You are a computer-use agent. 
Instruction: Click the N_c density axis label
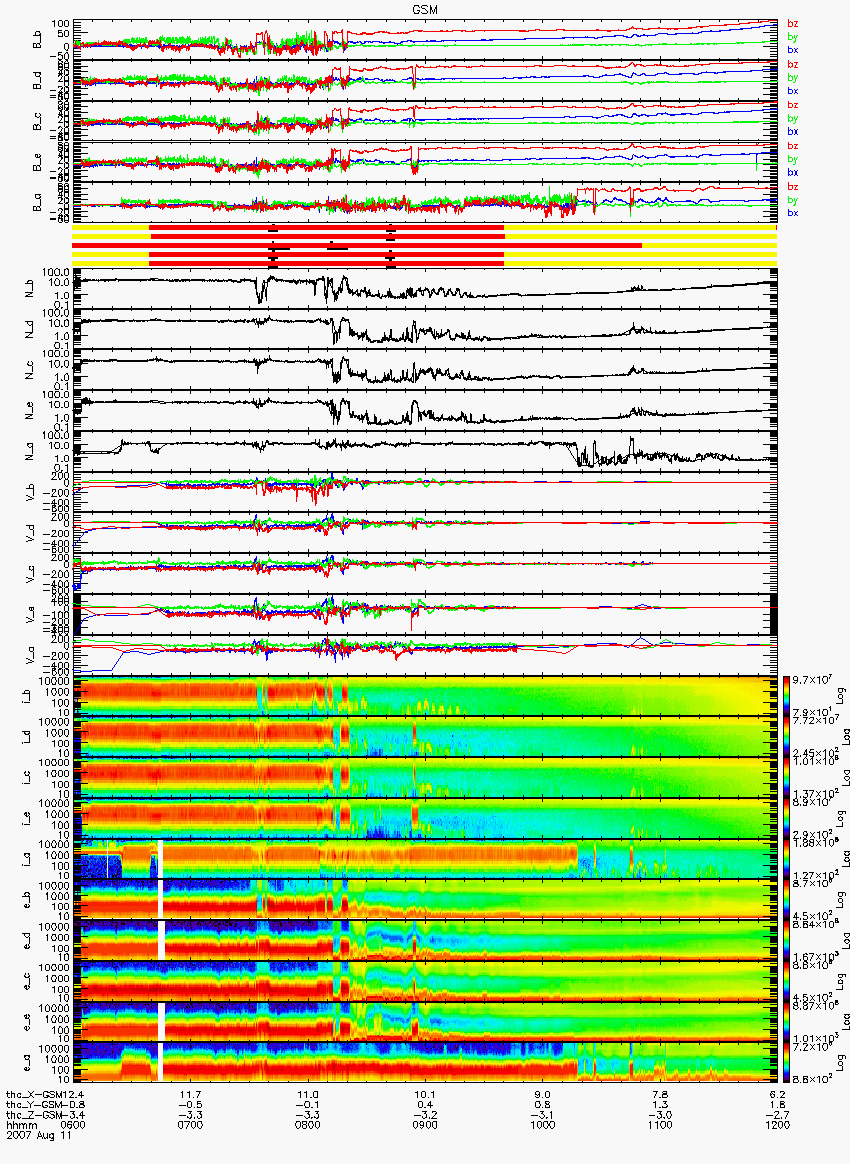click(30, 370)
